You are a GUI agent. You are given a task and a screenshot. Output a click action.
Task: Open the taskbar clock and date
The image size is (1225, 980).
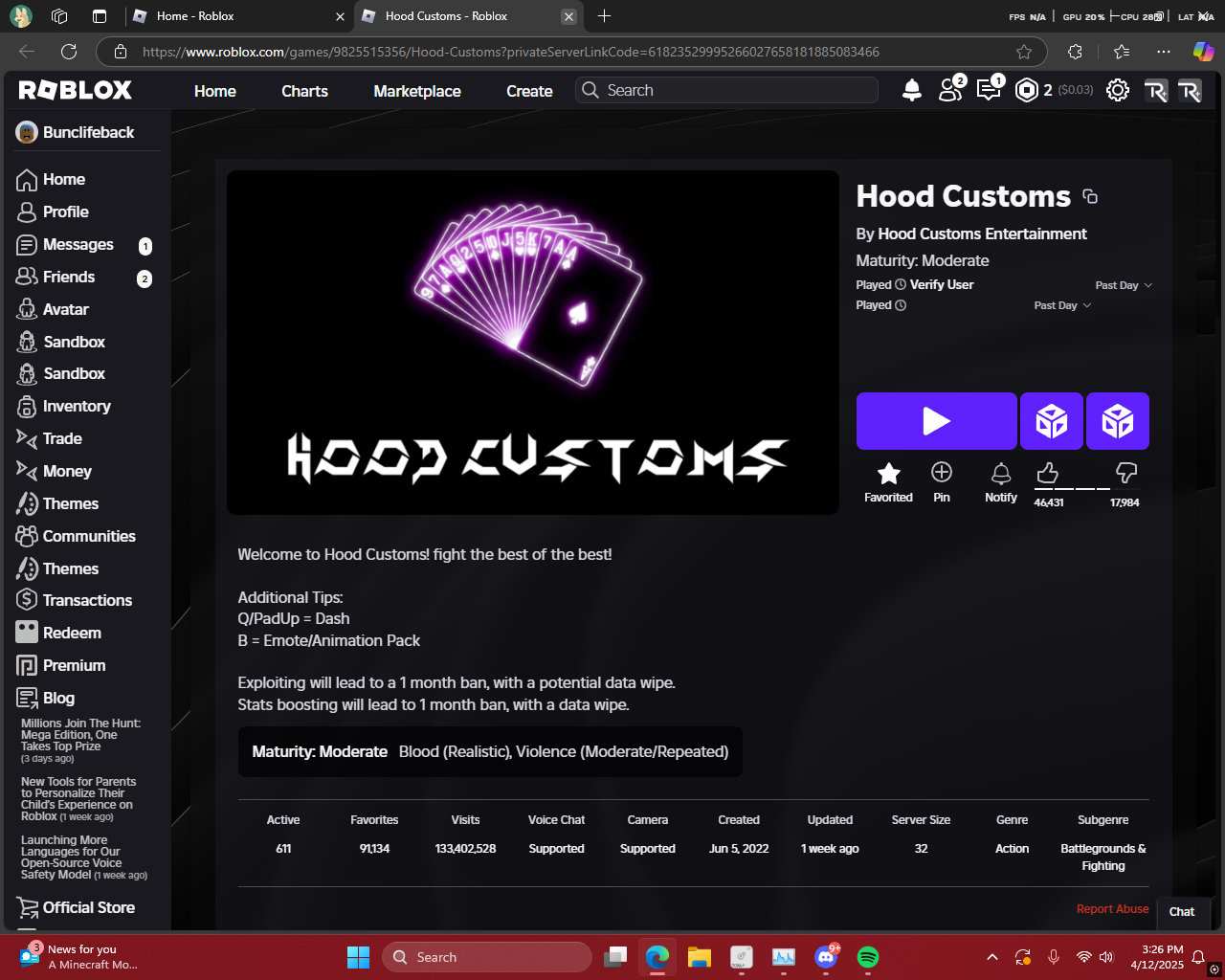click(1156, 957)
